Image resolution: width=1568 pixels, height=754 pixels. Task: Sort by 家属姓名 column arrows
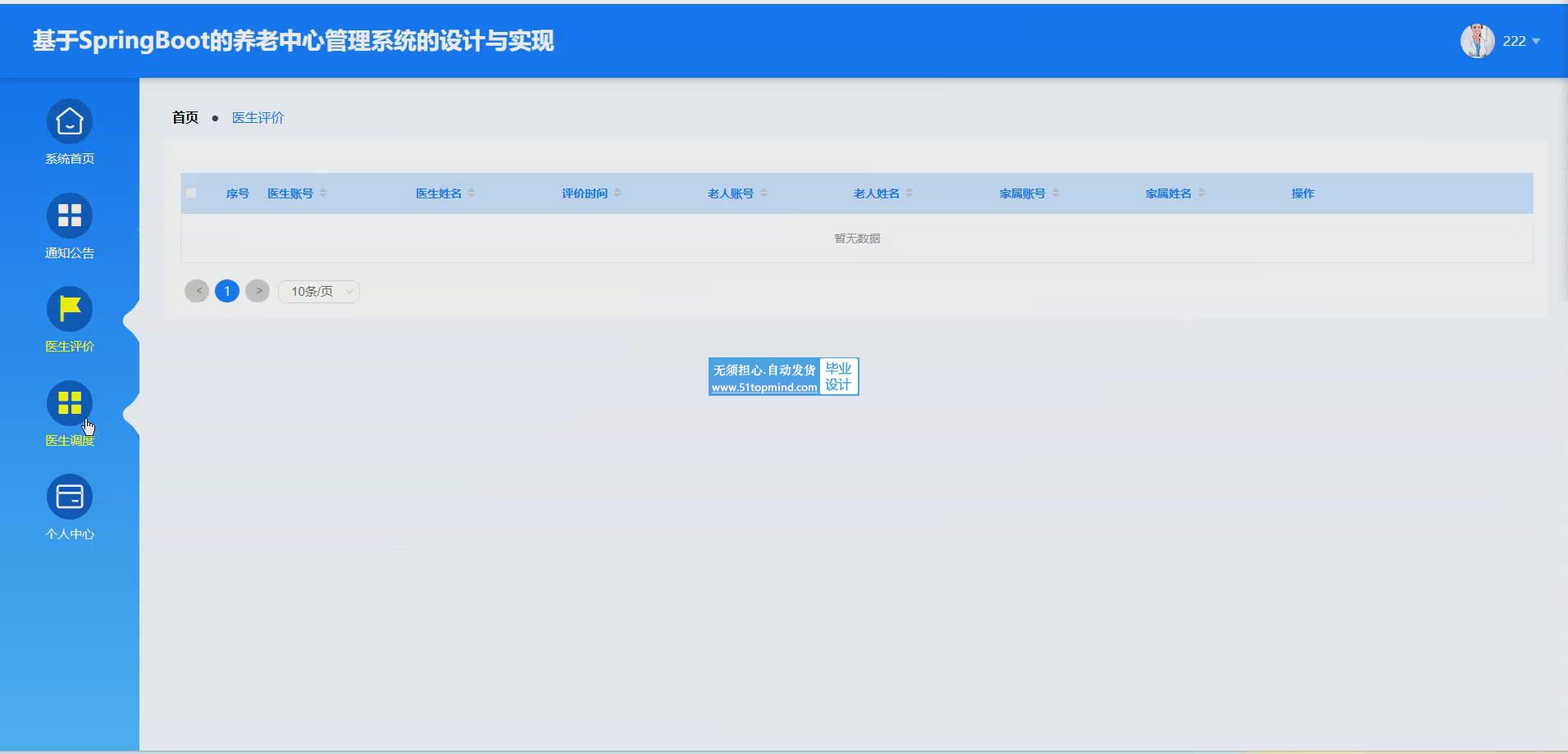(1201, 193)
